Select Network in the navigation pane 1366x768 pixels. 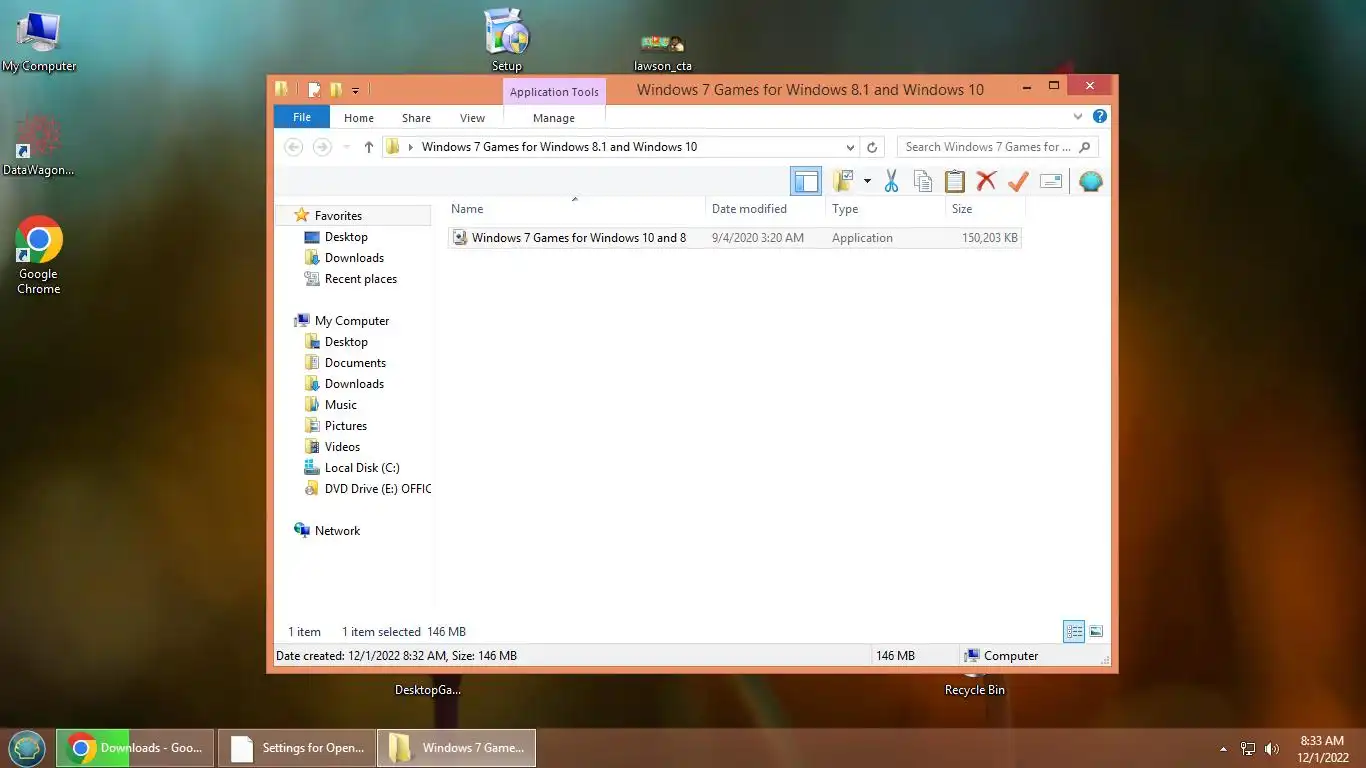(x=337, y=531)
